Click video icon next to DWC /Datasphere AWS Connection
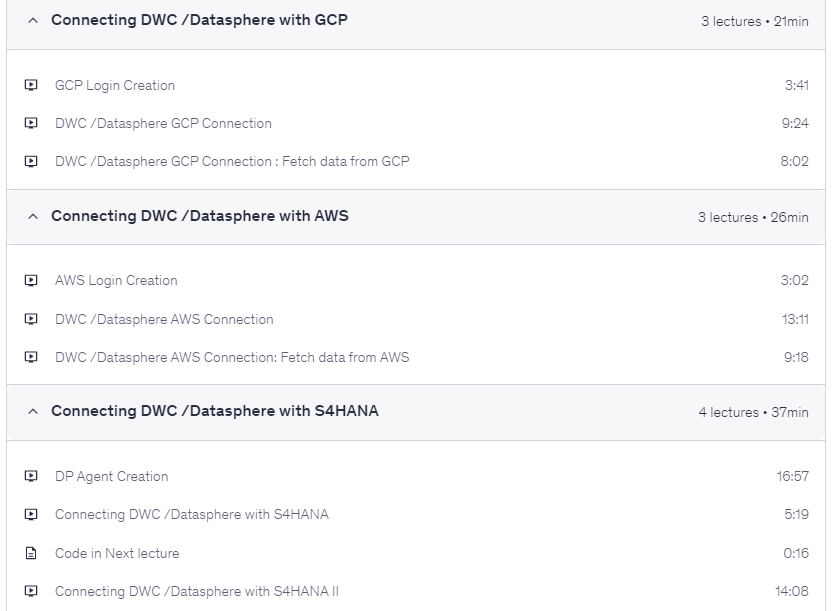The height and width of the screenshot is (611, 840). click(31, 320)
